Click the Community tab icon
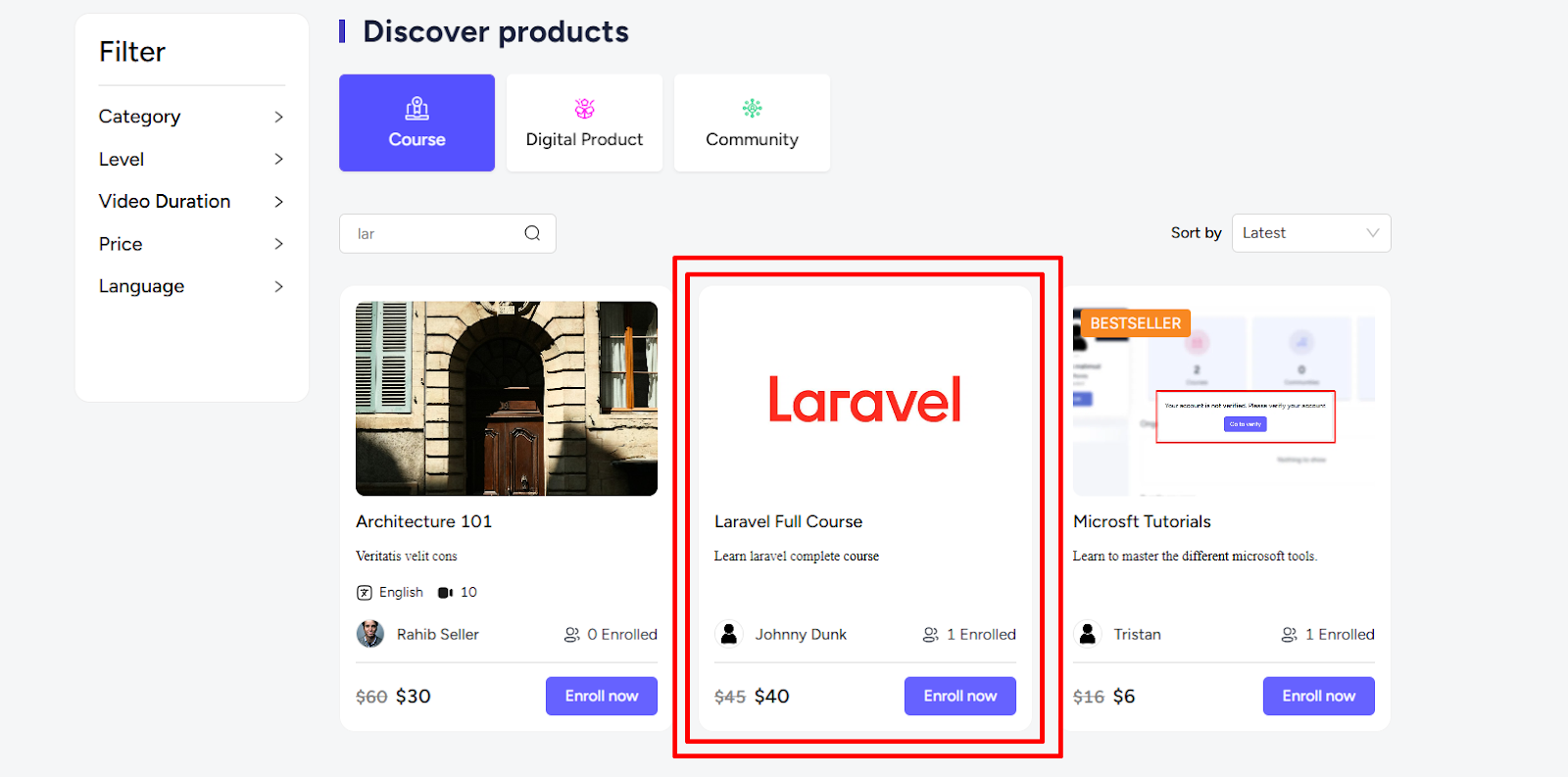 tap(752, 108)
